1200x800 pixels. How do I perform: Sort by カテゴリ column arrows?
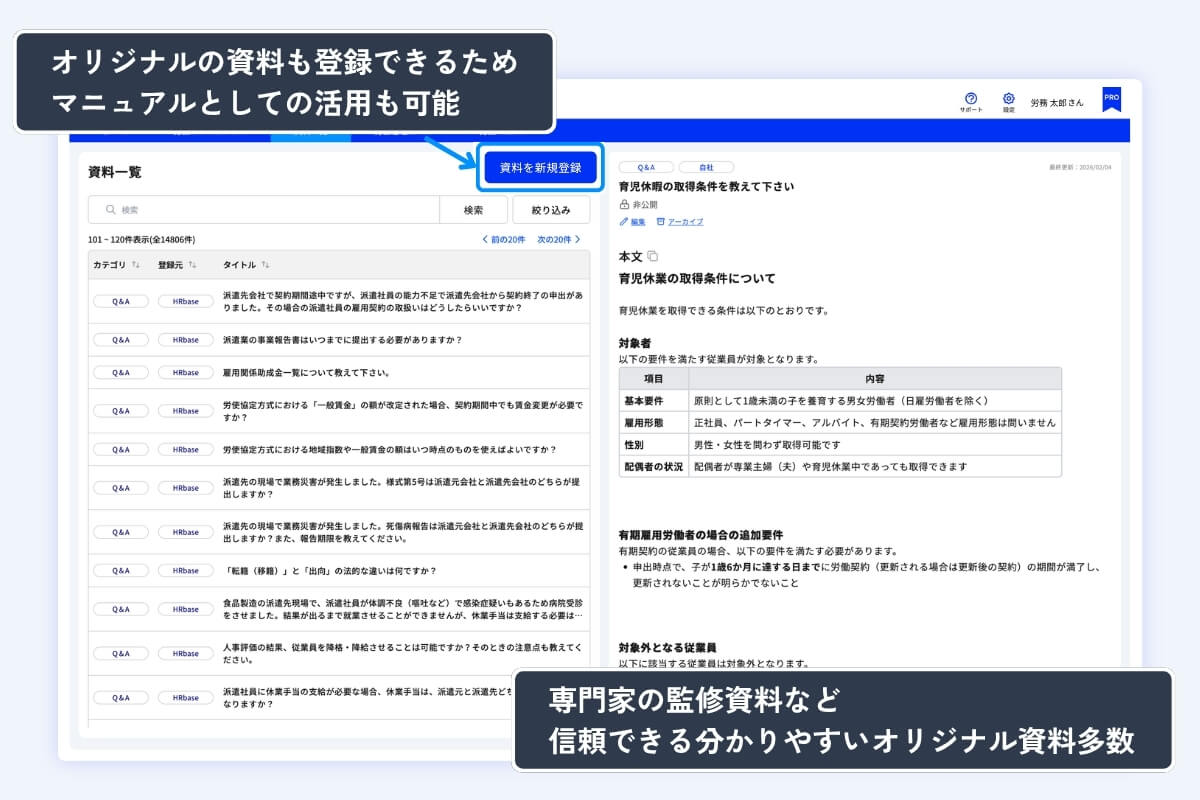pyautogui.click(x=136, y=265)
